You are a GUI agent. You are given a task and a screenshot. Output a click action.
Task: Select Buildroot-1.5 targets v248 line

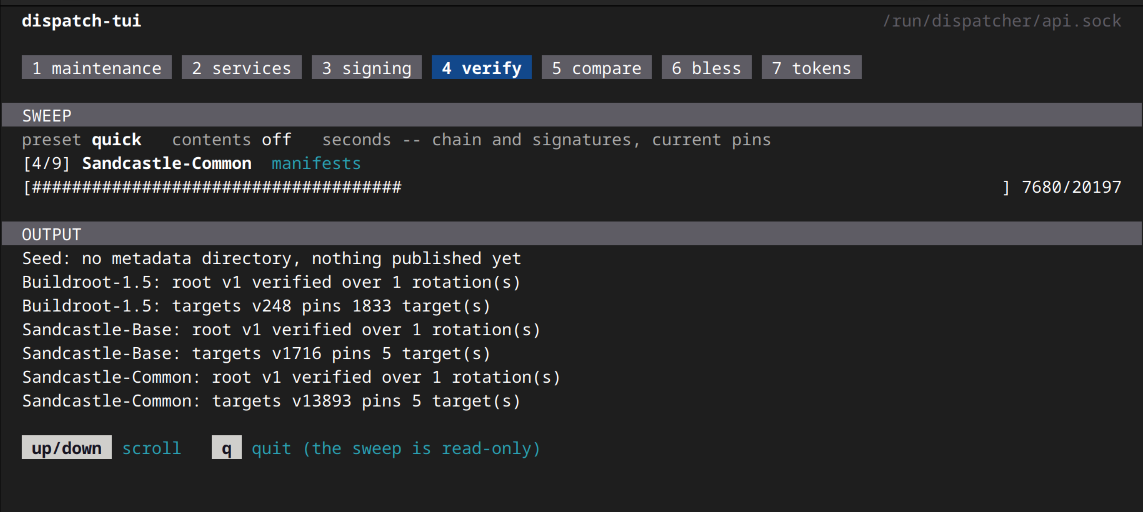(257, 306)
